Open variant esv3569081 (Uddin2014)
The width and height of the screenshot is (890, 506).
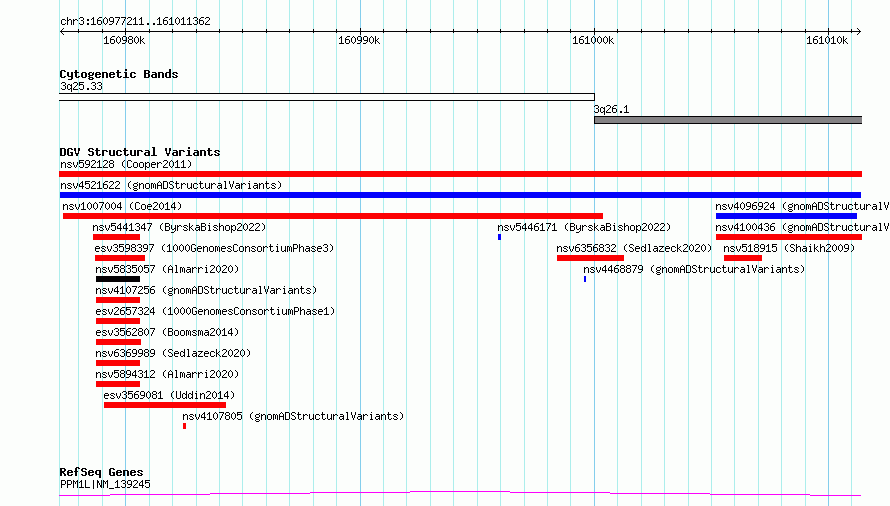(x=169, y=395)
